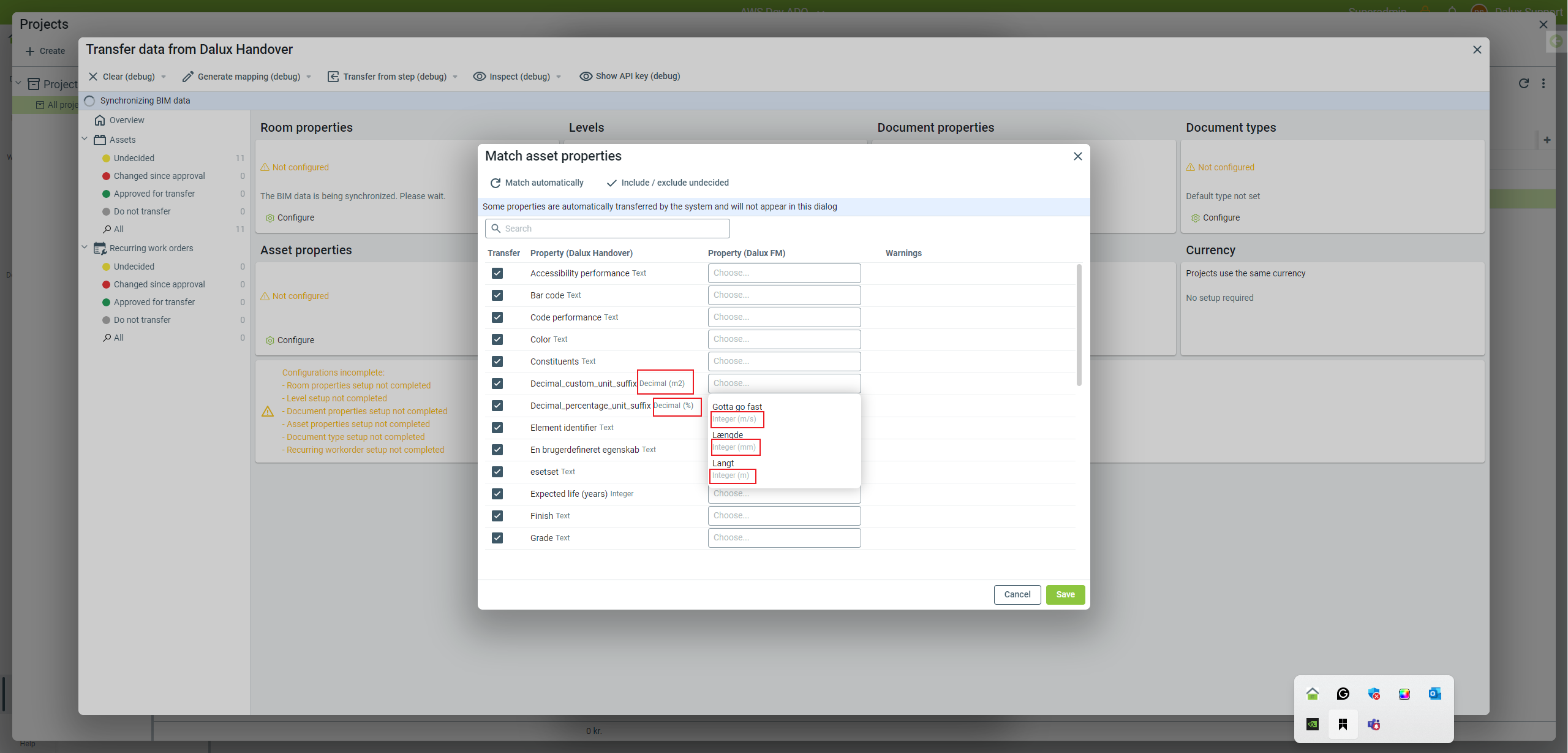The width and height of the screenshot is (1568, 753).
Task: Open FM property dropdown for Grade
Action: click(x=784, y=538)
